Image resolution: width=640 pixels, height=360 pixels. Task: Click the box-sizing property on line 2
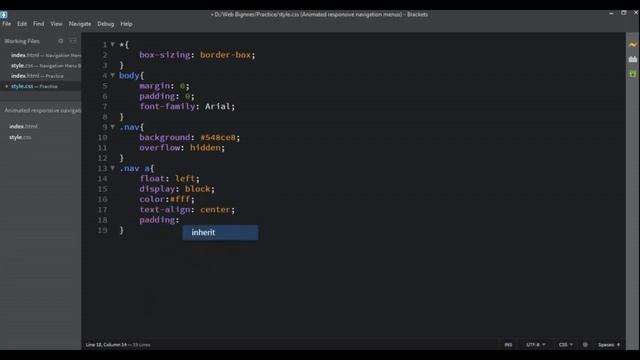coord(164,55)
